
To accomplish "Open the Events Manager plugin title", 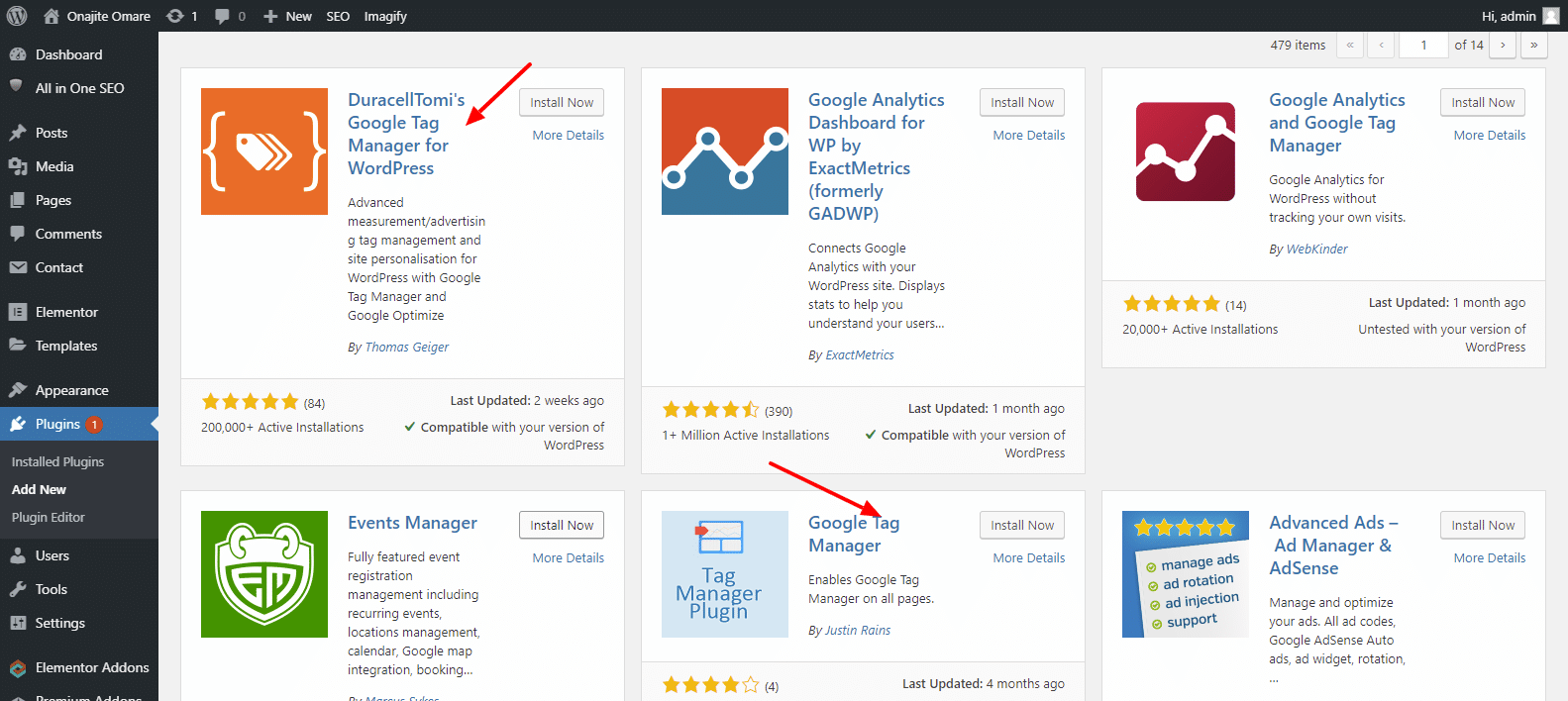I will click(412, 523).
